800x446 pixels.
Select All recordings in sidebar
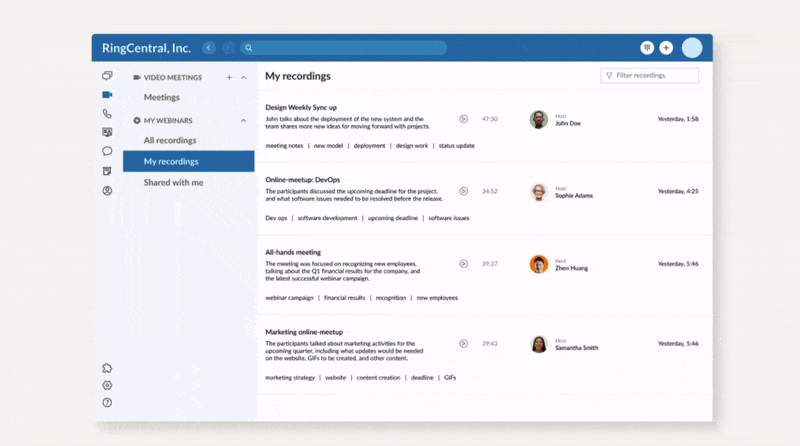170,140
